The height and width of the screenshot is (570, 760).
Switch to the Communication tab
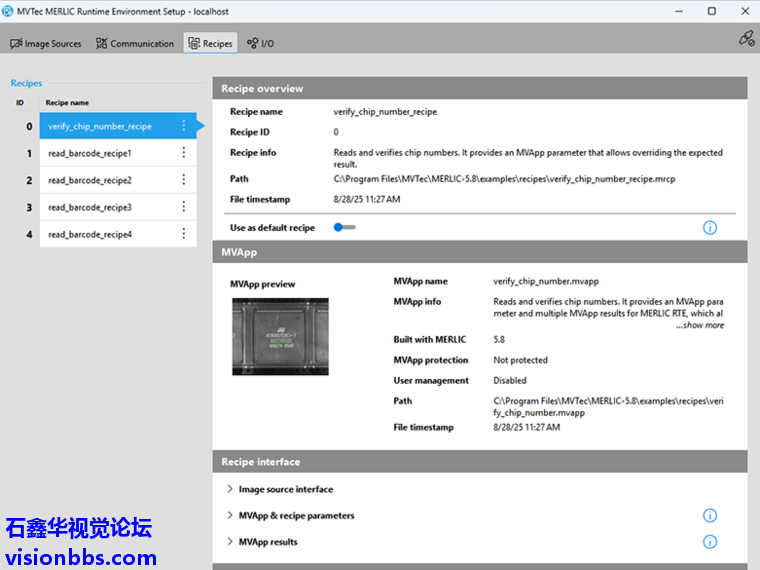coord(135,43)
